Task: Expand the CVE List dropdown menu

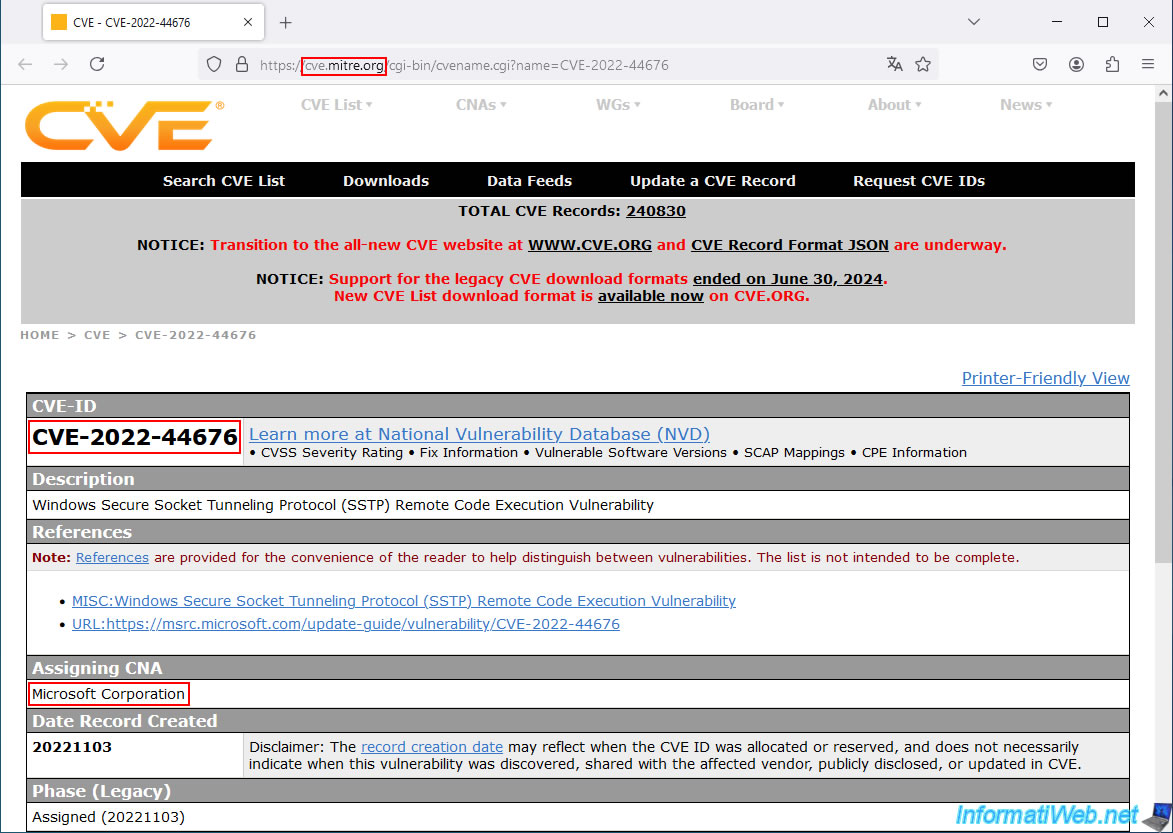Action: point(336,105)
